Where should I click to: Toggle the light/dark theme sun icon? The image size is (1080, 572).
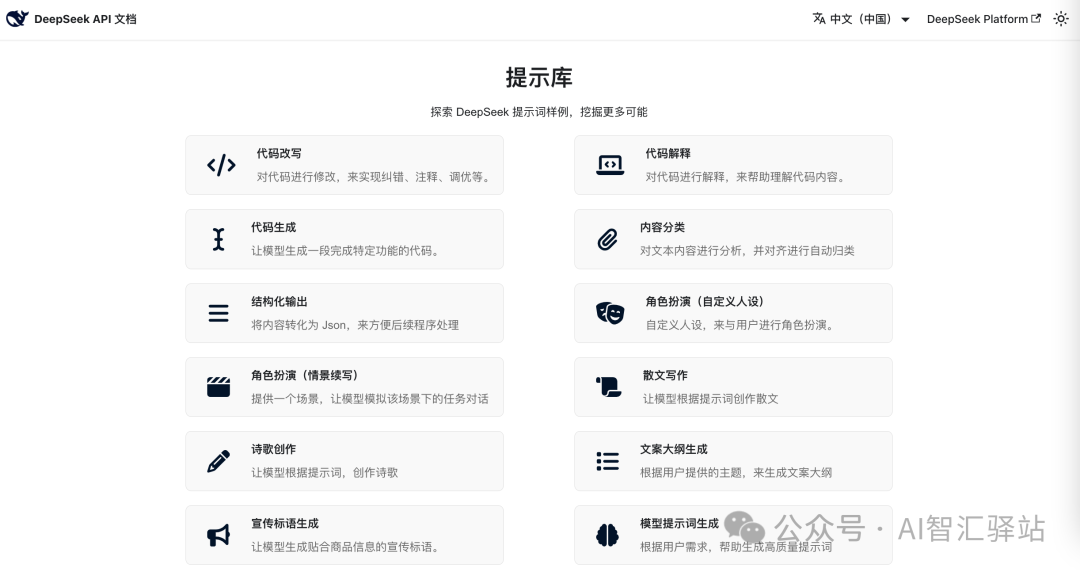point(1061,19)
